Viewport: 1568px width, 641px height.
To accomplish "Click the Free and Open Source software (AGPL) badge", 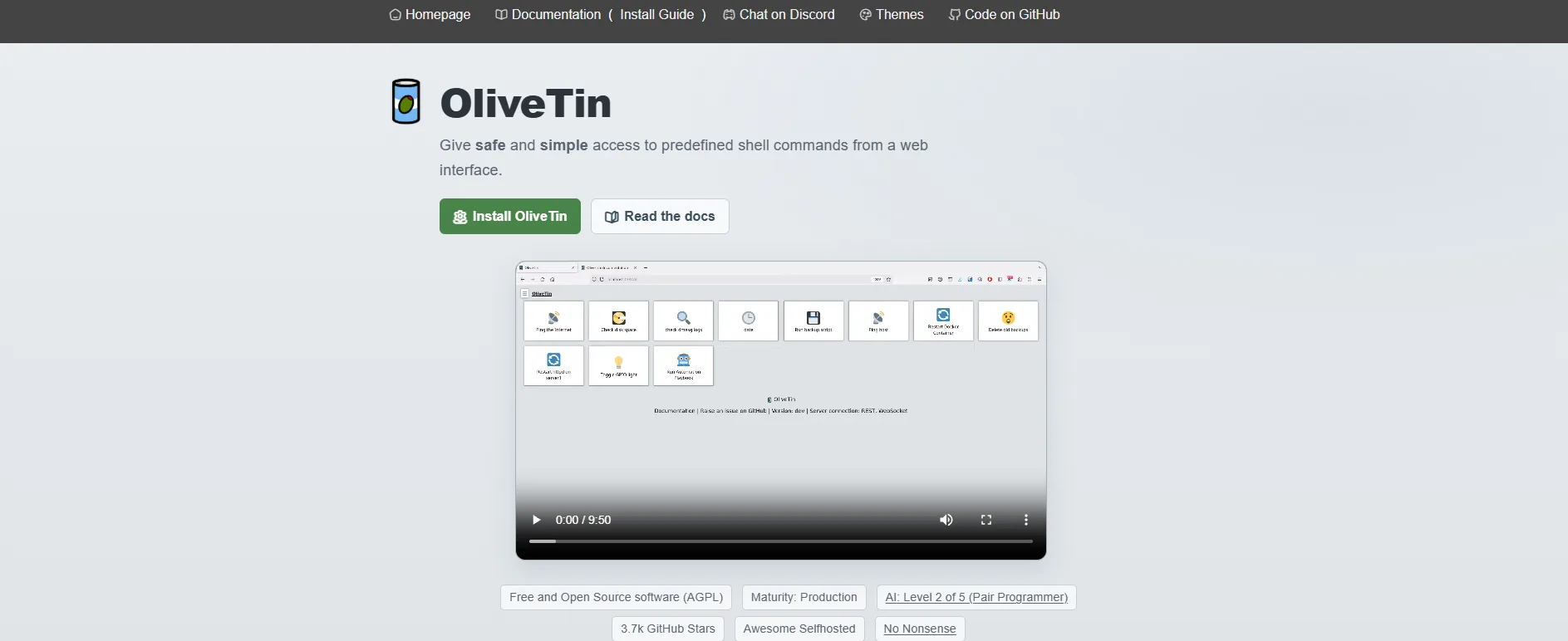I will [617, 598].
